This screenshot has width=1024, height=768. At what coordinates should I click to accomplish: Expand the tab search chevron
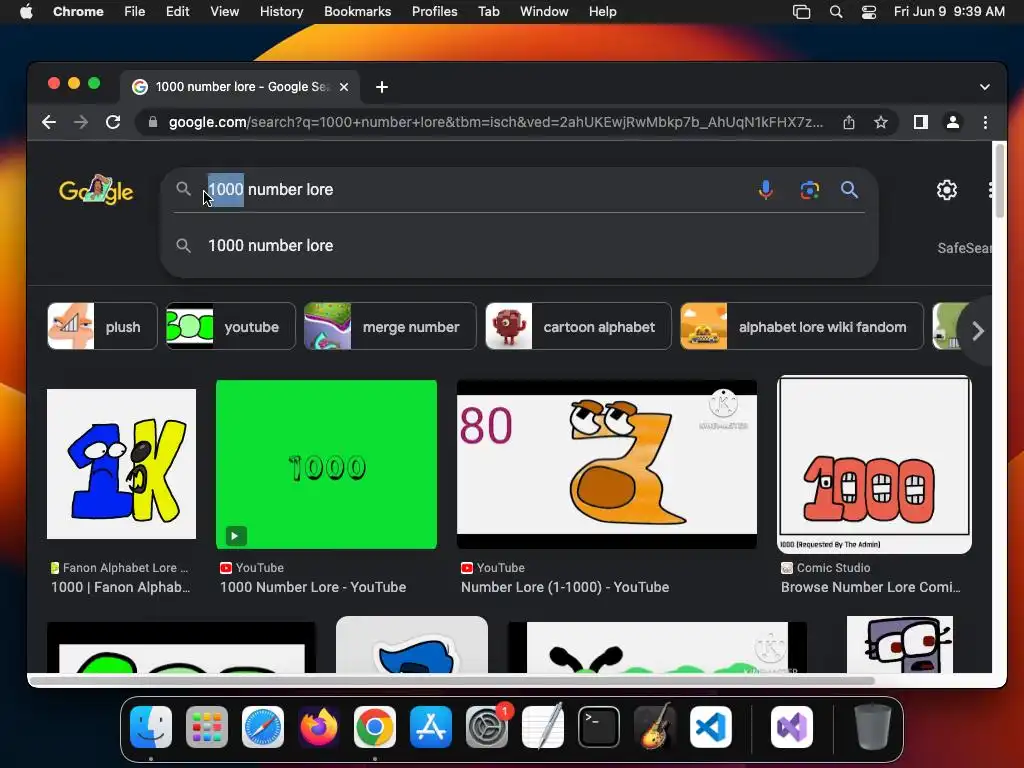[985, 87]
